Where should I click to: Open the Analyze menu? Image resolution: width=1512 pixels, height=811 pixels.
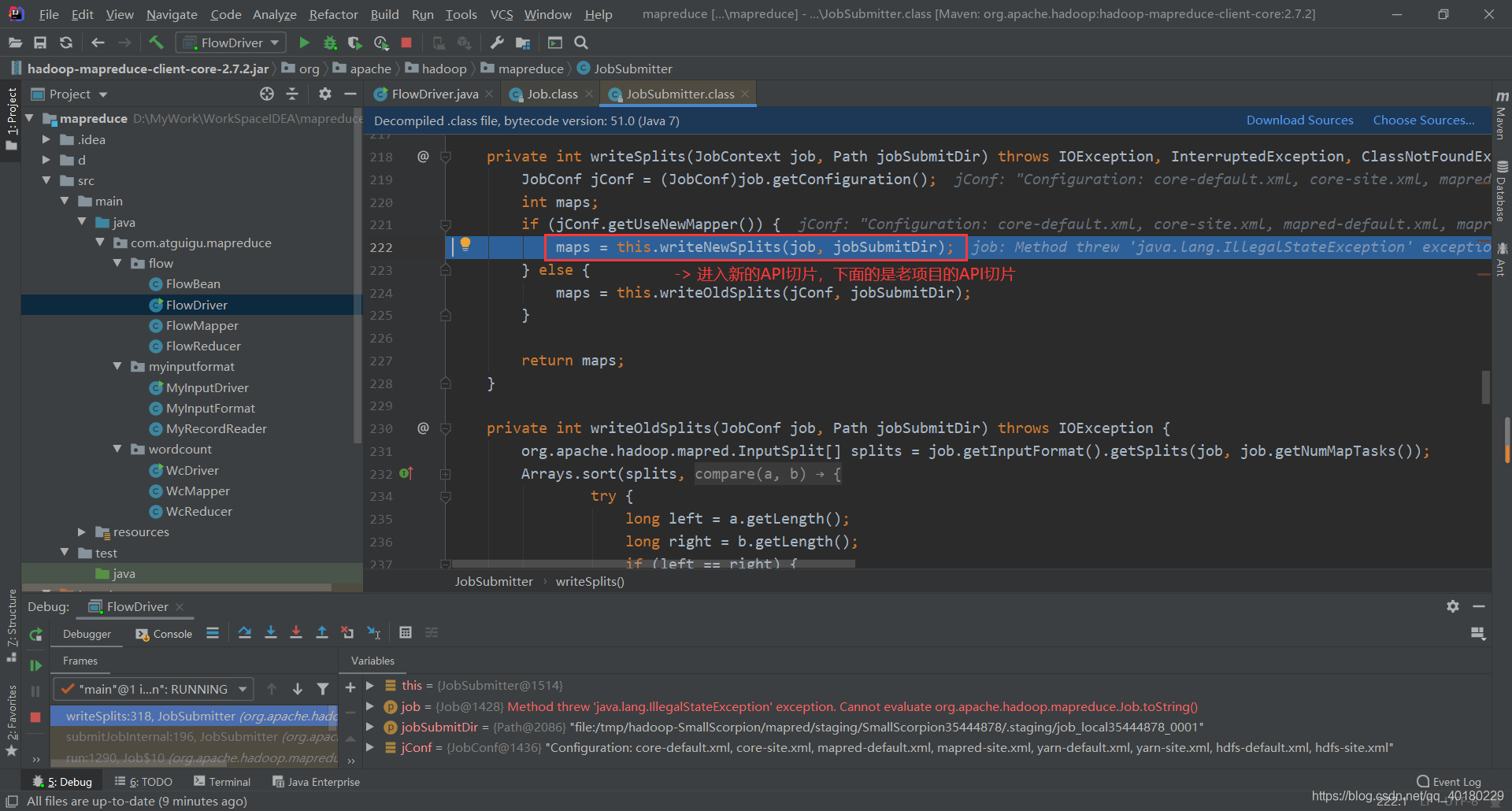click(274, 14)
